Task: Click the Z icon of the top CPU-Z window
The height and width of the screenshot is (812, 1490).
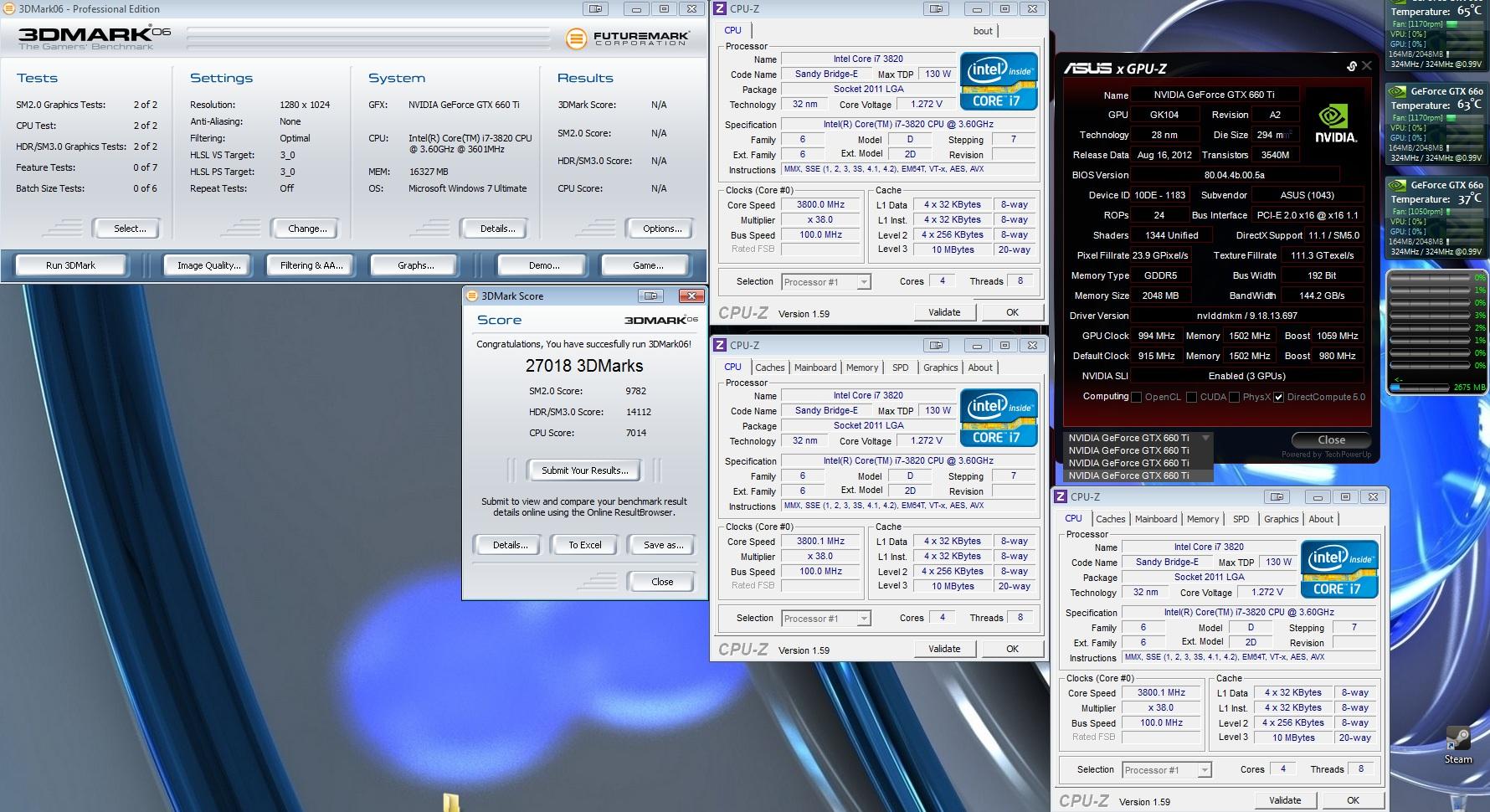Action: click(x=720, y=8)
